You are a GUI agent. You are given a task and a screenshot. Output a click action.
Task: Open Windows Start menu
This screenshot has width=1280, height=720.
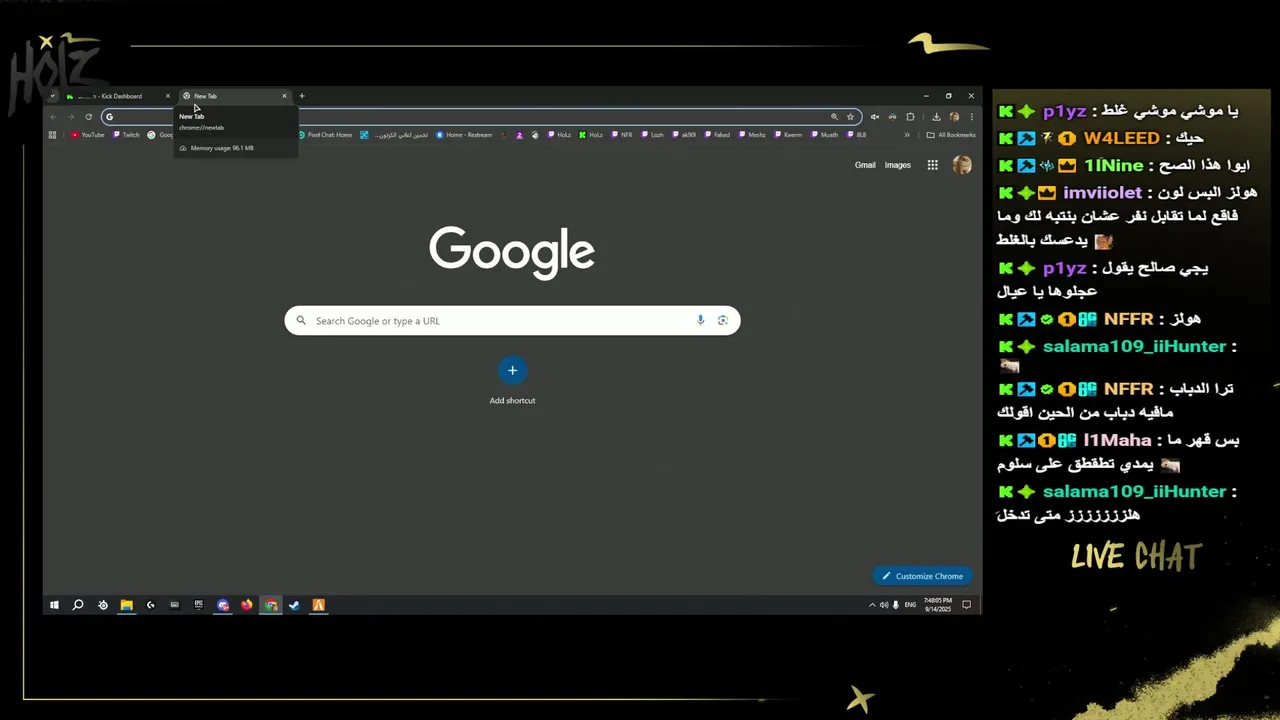tap(54, 605)
